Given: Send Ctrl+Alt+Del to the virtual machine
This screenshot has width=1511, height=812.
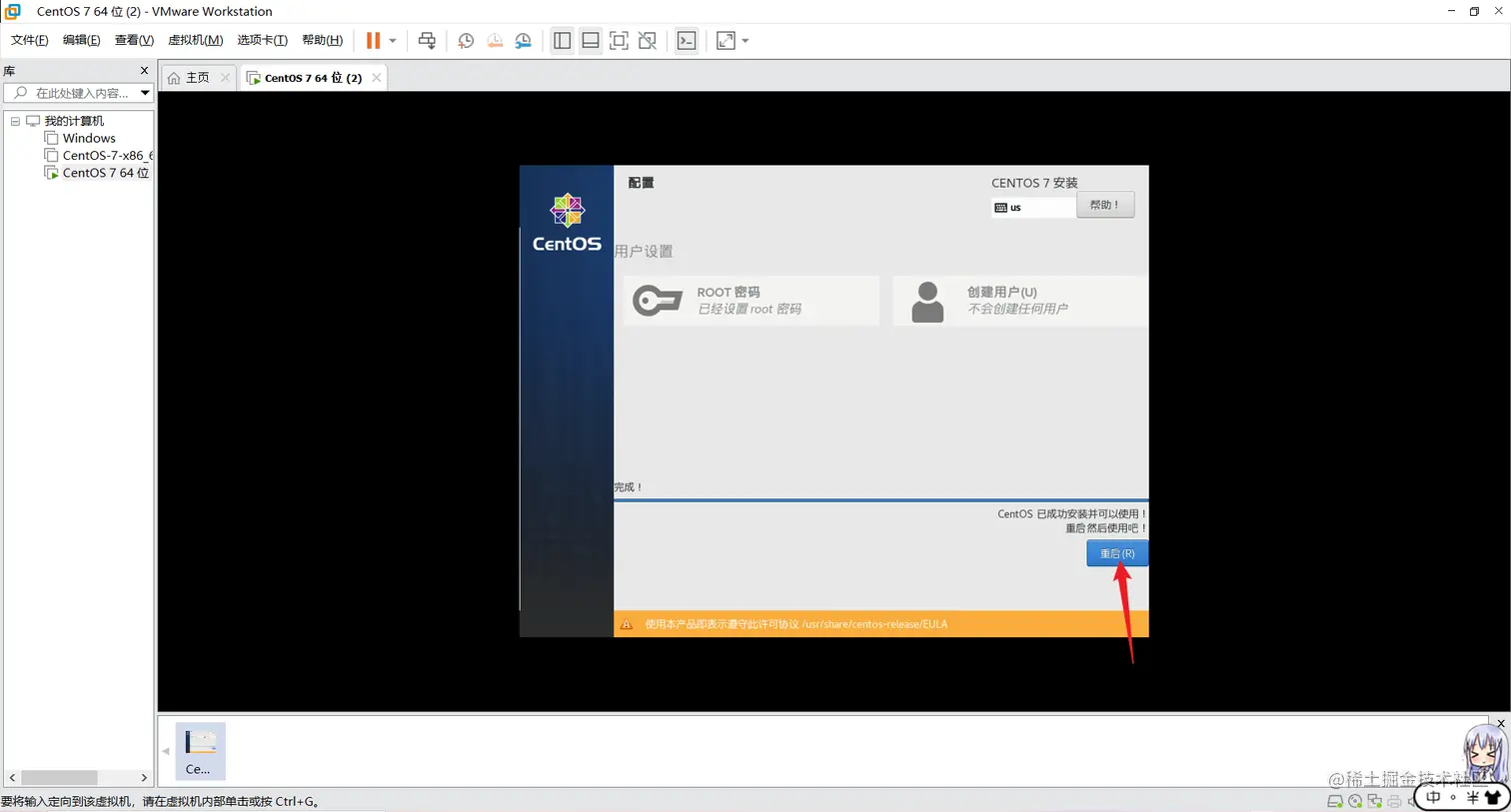Looking at the screenshot, I should click(427, 40).
